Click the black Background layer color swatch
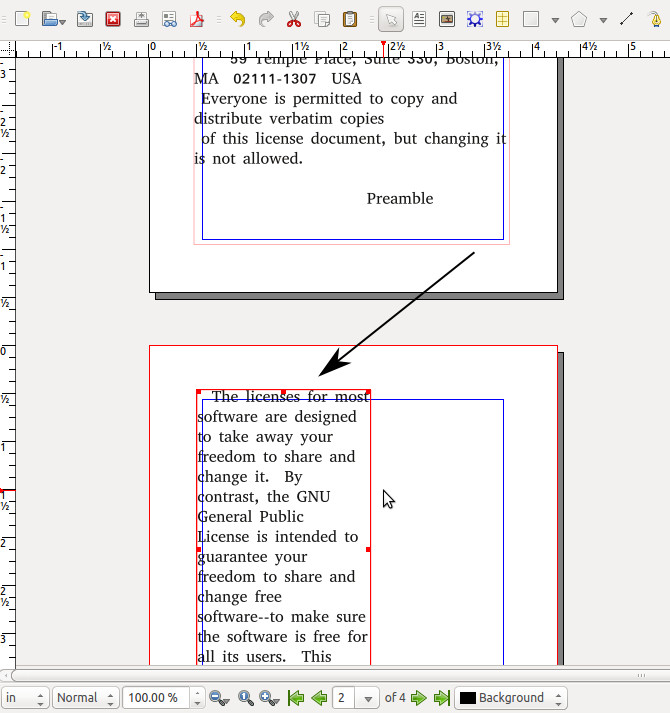The height and width of the screenshot is (713, 670). (x=467, y=698)
